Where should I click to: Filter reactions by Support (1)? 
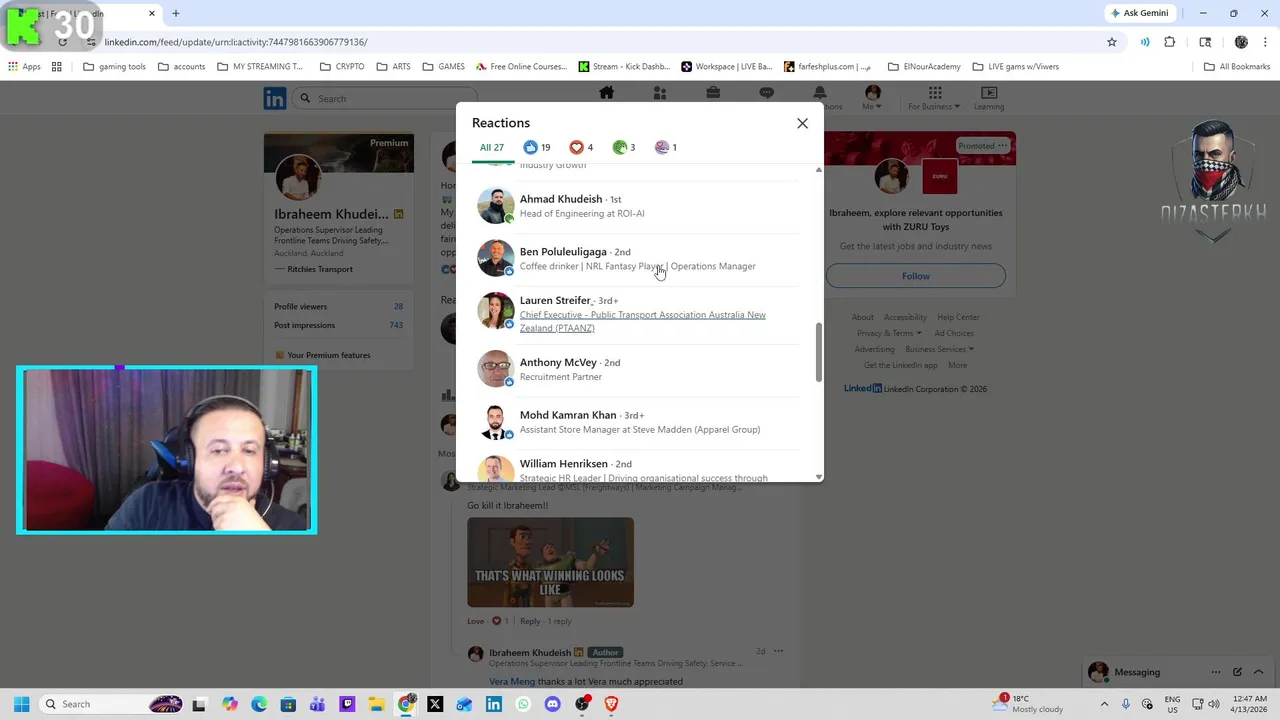pos(666,147)
